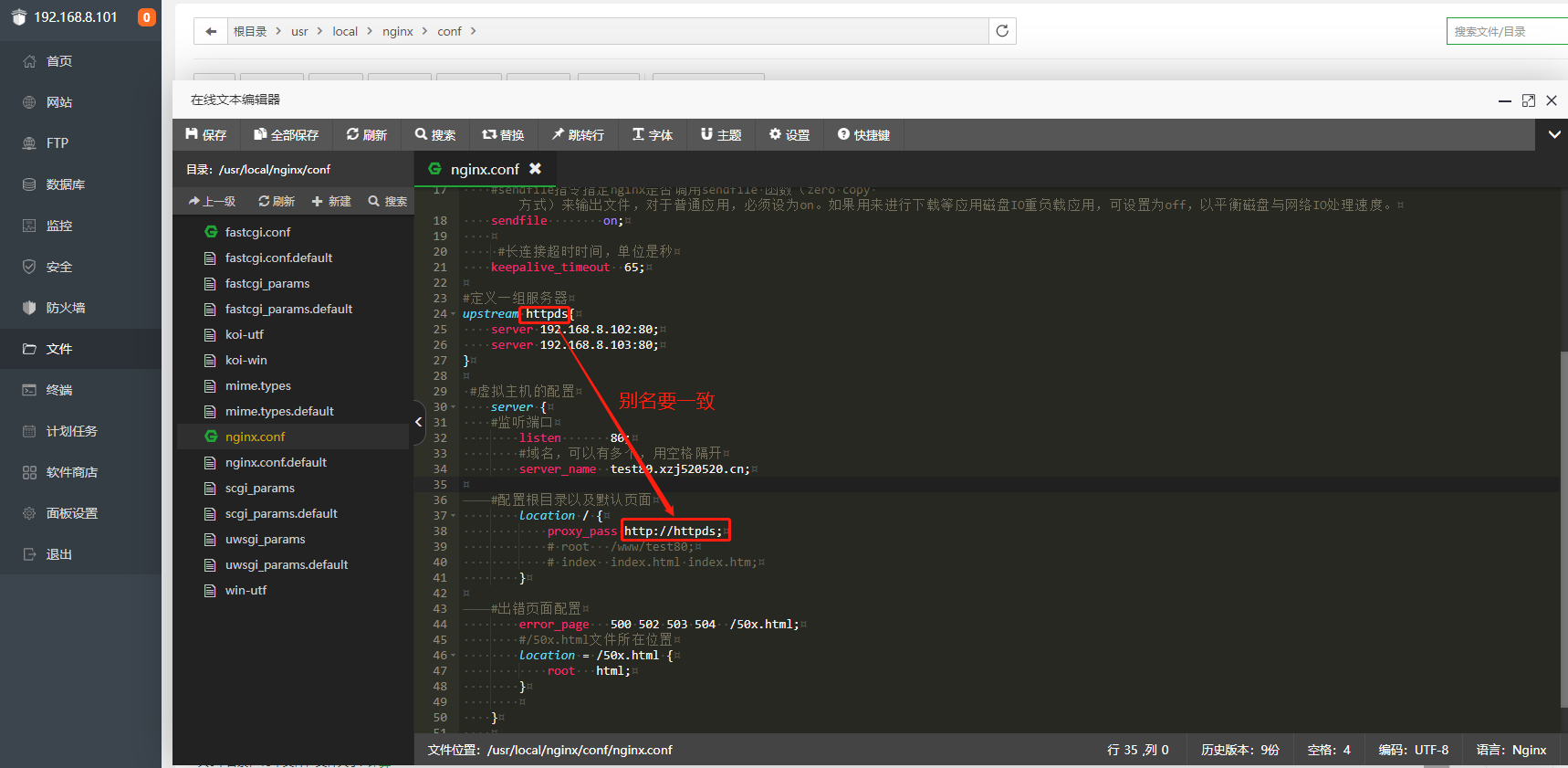
Task: Close the nginx.conf tab
Action: tap(536, 169)
